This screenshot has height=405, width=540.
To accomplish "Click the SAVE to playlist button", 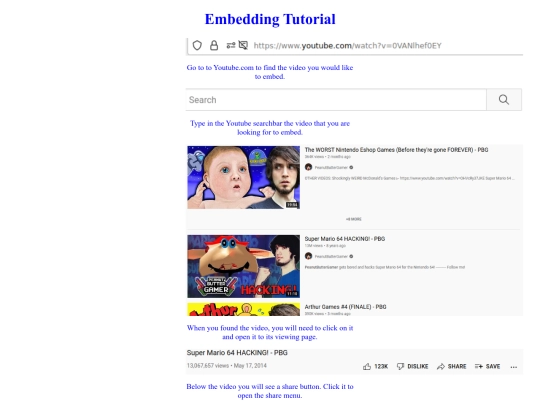I will click(x=487, y=366).
